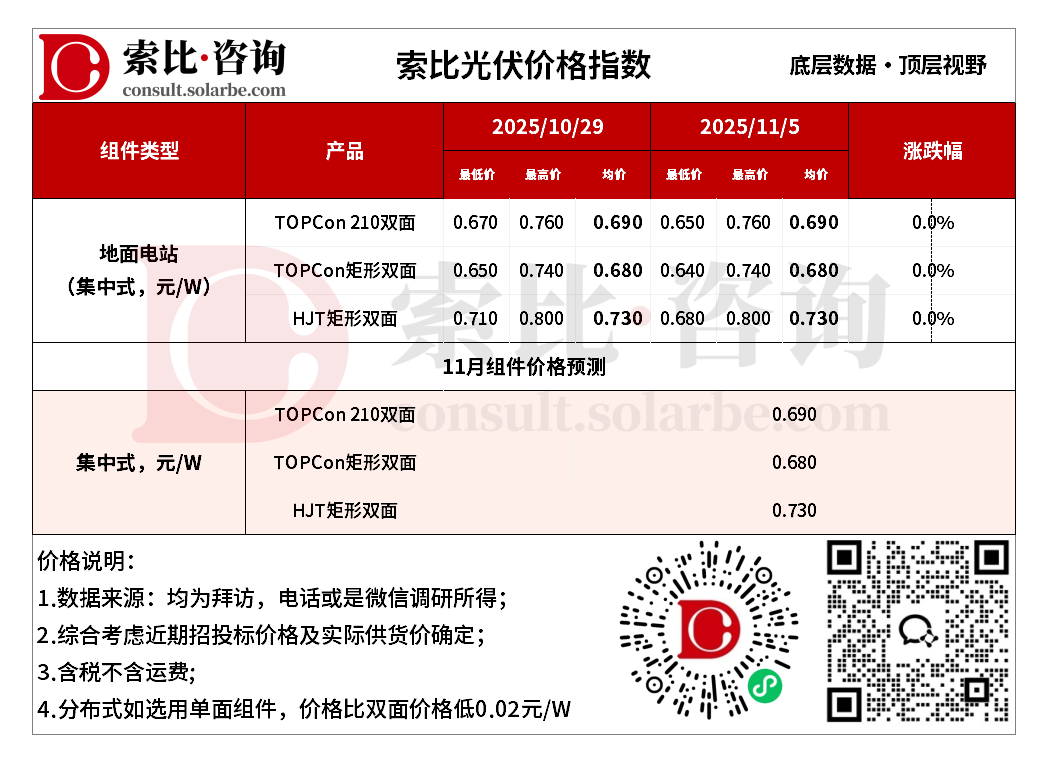1047x763 pixels.
Task: Click the 底层数据·顶层视野 slogan text
Action: [887, 65]
